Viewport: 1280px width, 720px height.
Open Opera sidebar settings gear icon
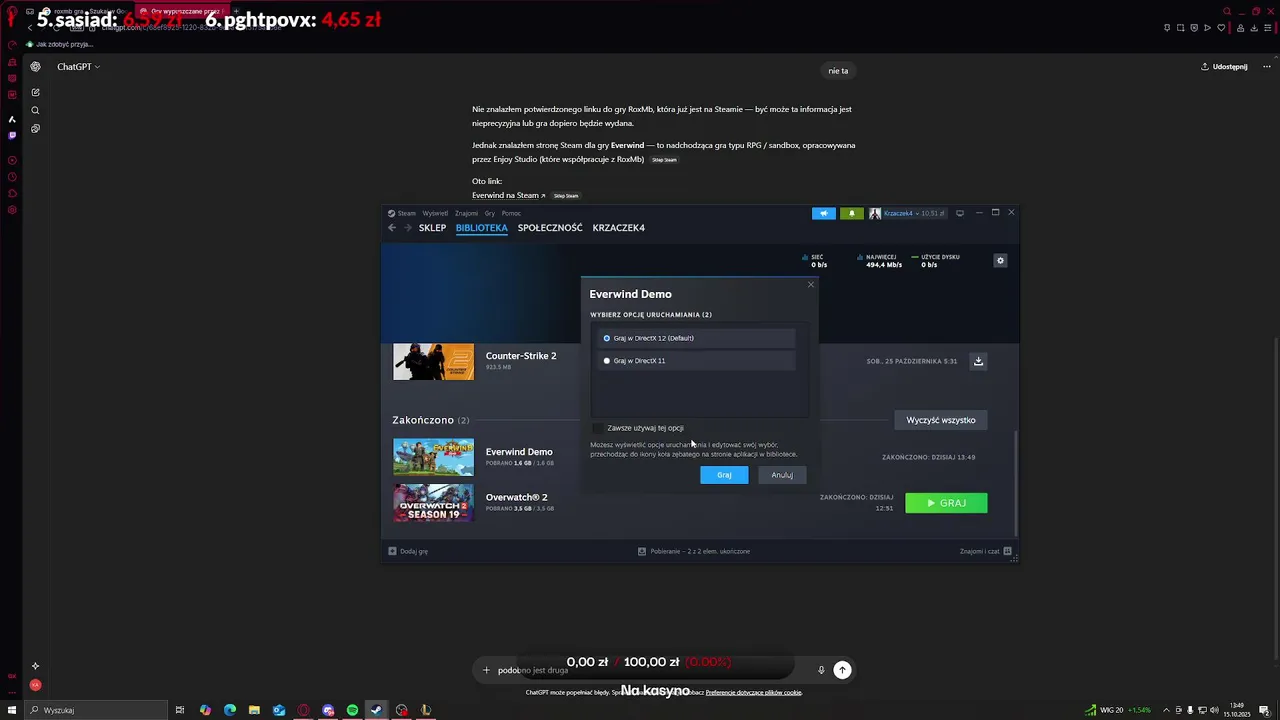tap(12, 210)
